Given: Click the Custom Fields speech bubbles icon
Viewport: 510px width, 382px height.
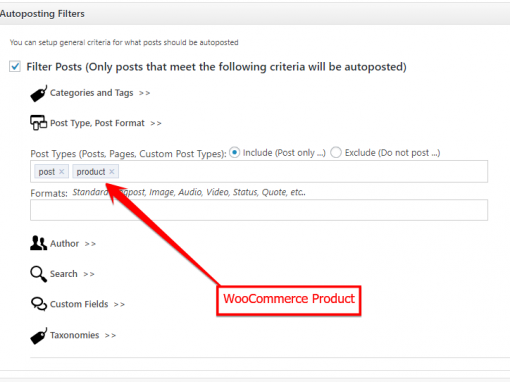Looking at the screenshot, I should click(39, 304).
